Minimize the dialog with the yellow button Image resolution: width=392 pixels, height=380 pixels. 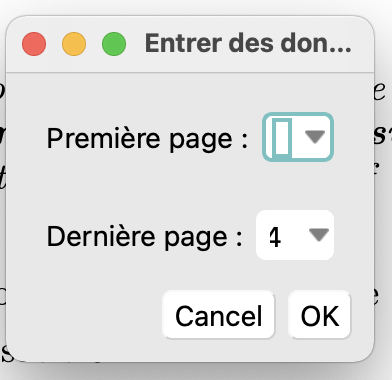tap(74, 44)
